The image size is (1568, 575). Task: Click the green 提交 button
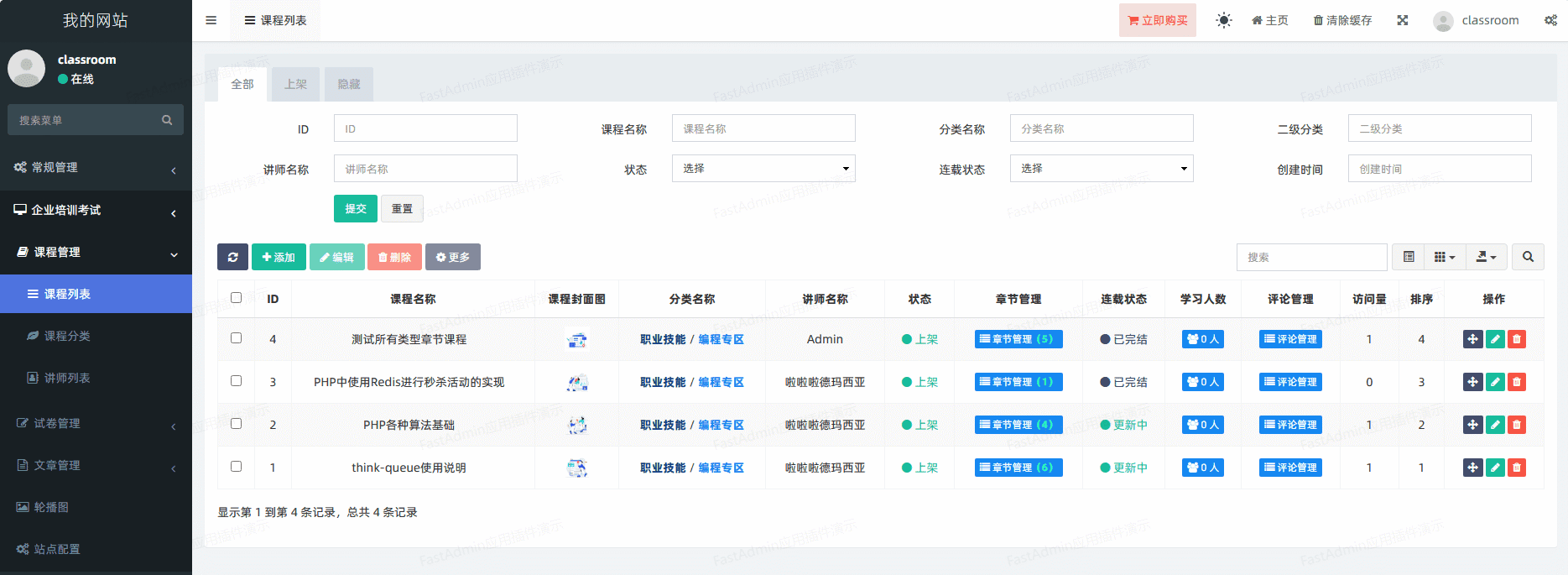pyautogui.click(x=355, y=208)
